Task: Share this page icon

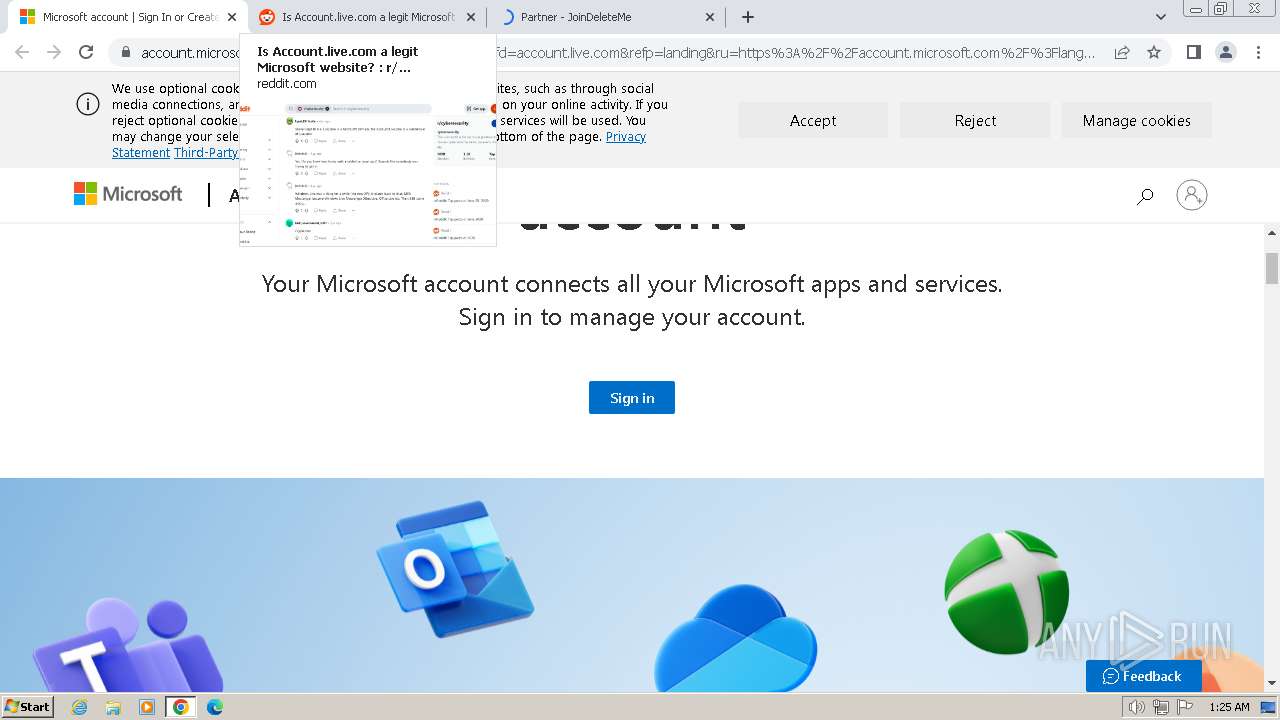Action: tap(1122, 52)
